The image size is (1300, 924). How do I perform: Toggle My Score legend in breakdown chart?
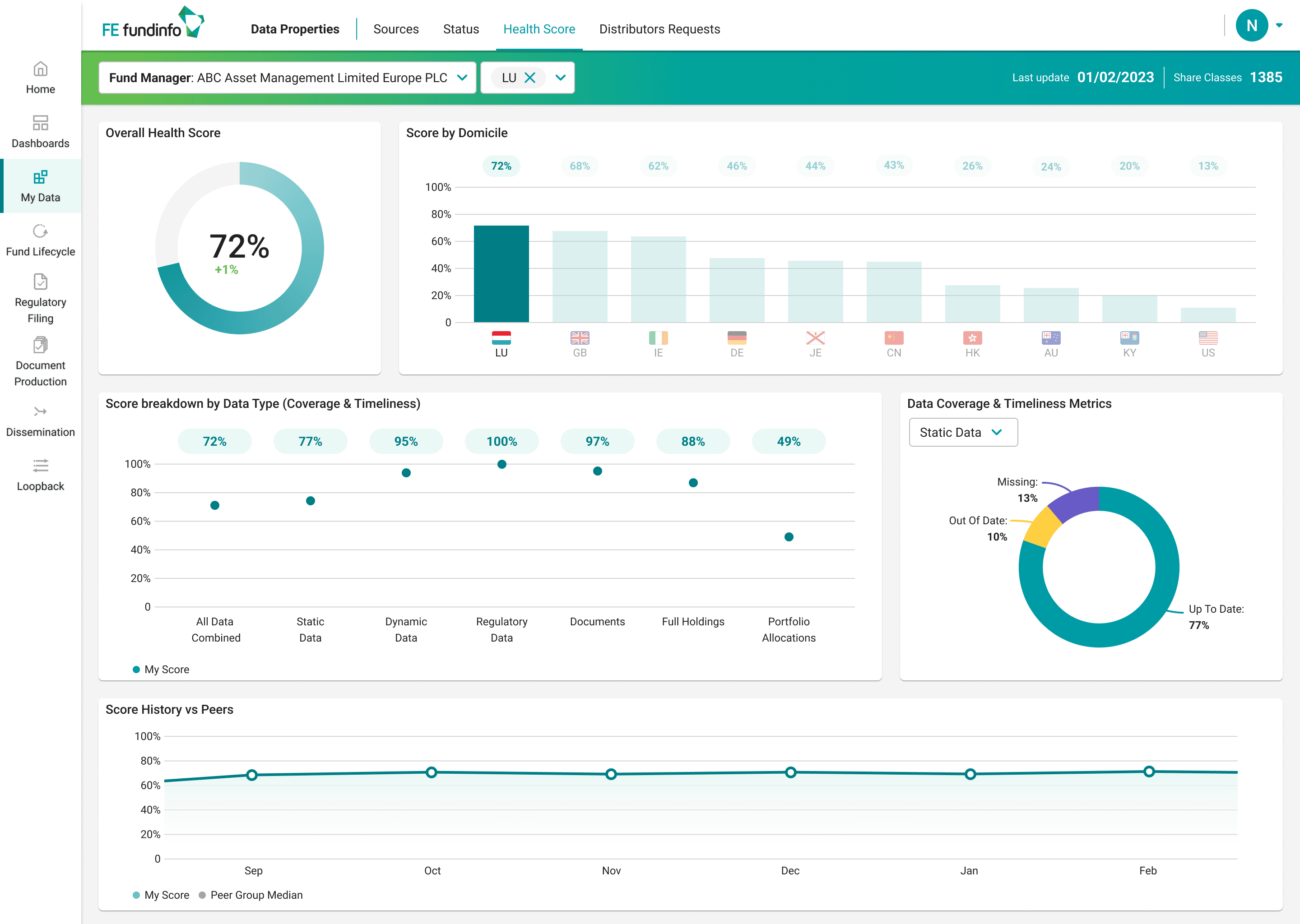pyautogui.click(x=161, y=670)
